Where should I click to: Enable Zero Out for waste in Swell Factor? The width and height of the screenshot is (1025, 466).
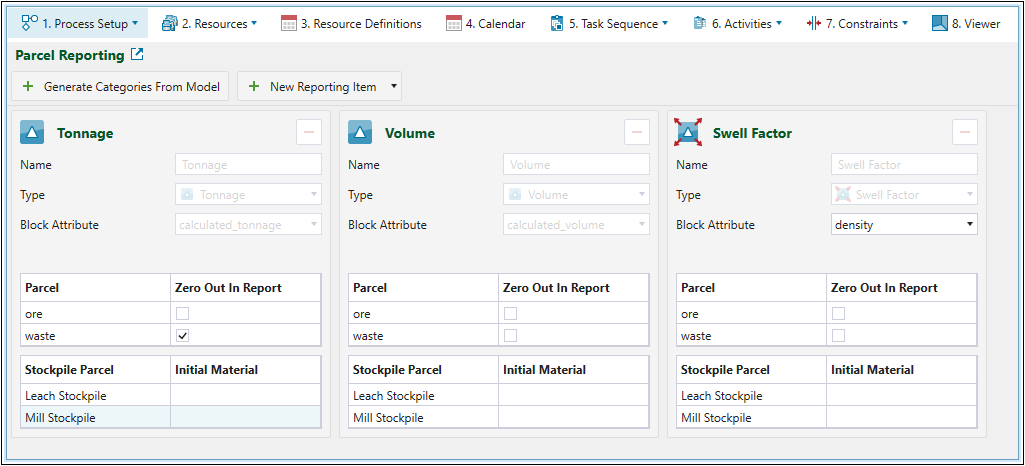point(838,336)
